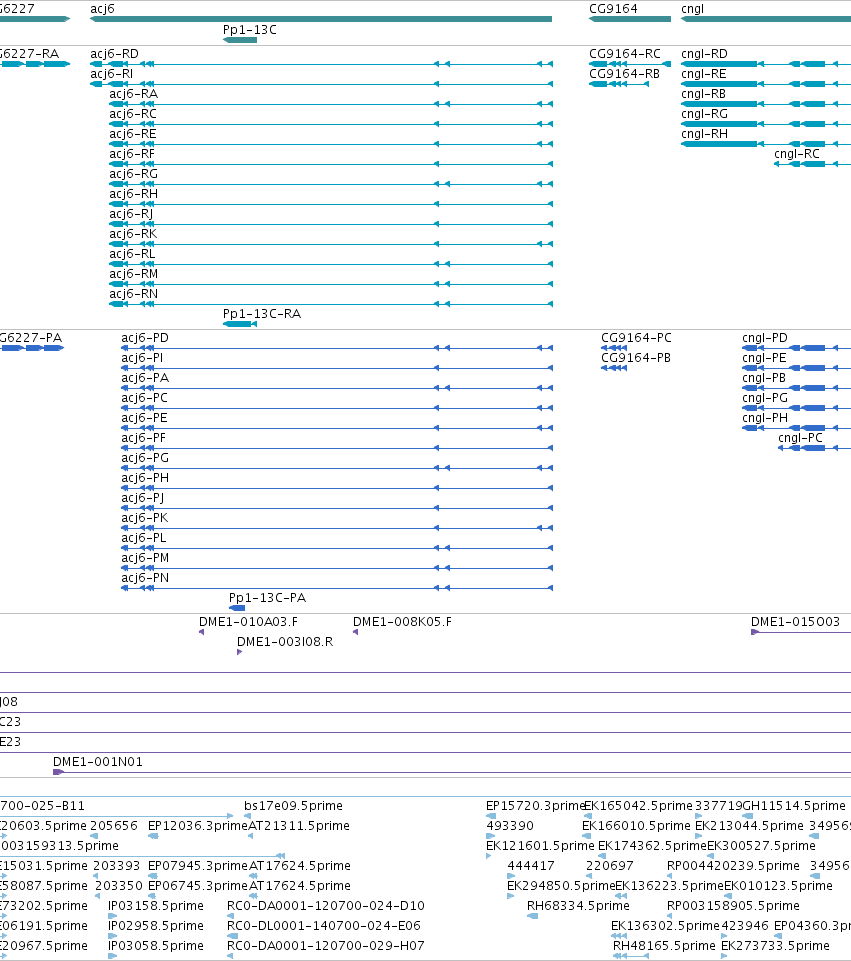Select EK121601.5prime EST
Image resolution: width=851 pixels, height=961 pixels.
[488, 856]
